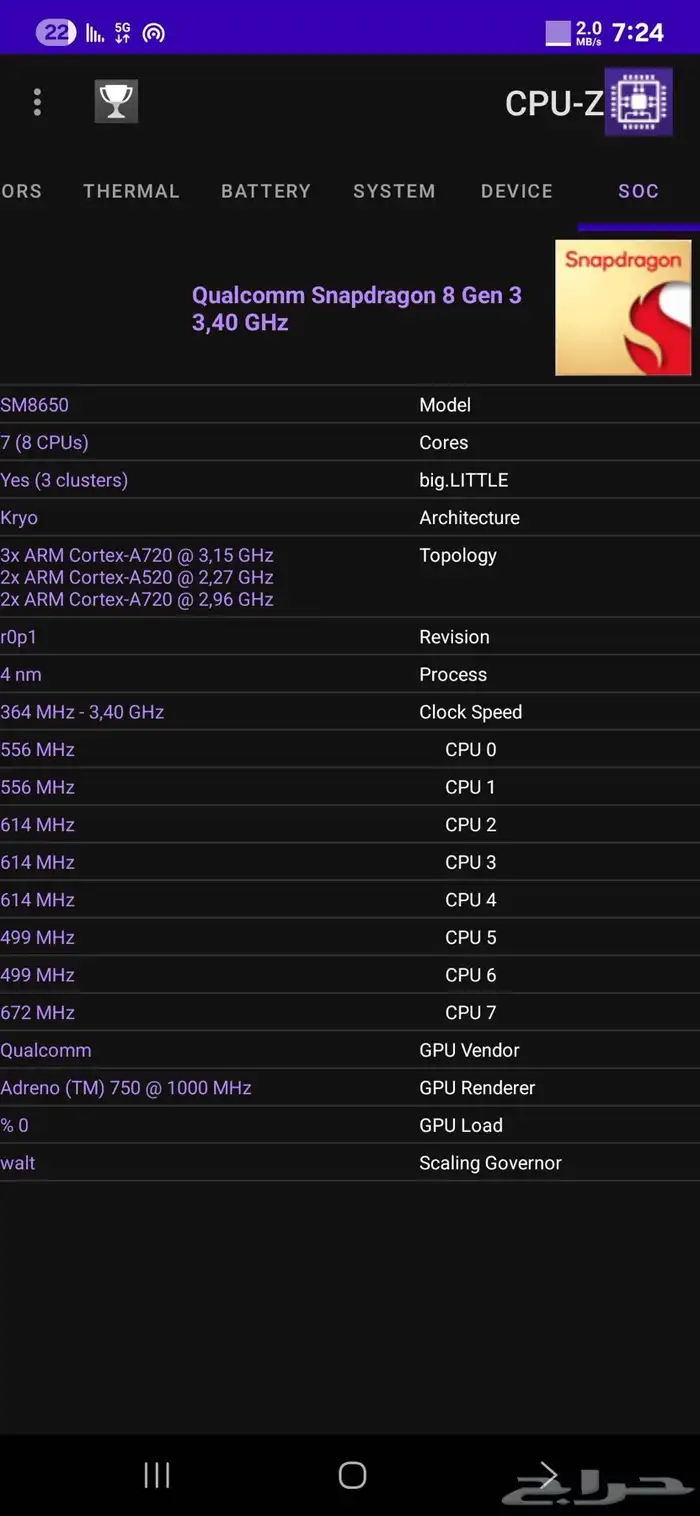This screenshot has width=700, height=1516.
Task: Tap the hotspot icon in status bar
Action: pos(153,33)
